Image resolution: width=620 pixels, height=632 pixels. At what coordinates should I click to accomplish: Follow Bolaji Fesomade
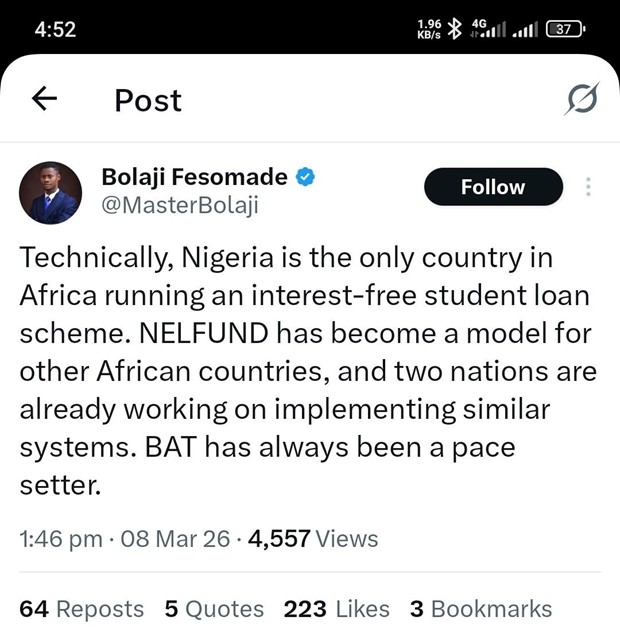click(x=493, y=187)
